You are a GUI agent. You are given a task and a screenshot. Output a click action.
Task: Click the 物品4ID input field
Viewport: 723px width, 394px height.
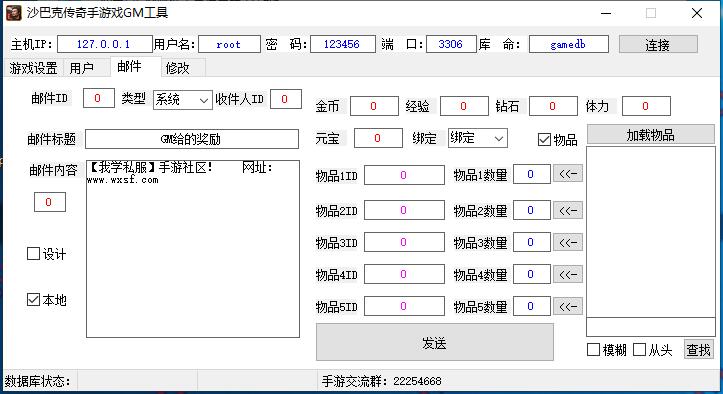coord(404,274)
